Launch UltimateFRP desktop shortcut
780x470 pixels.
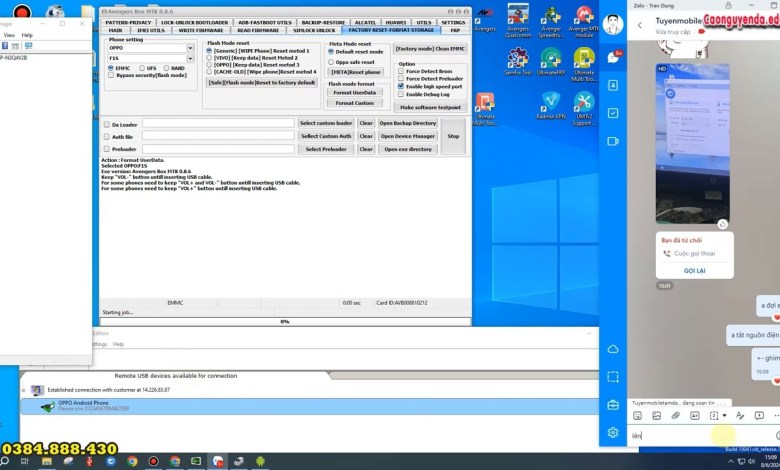pyautogui.click(x=550, y=60)
